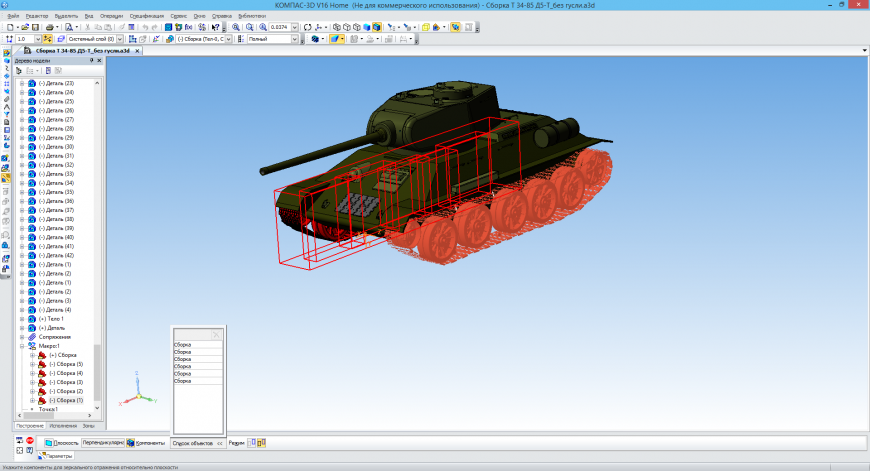Save the assembly with the floppy disk icon
This screenshot has height=471, width=870.
35,27
